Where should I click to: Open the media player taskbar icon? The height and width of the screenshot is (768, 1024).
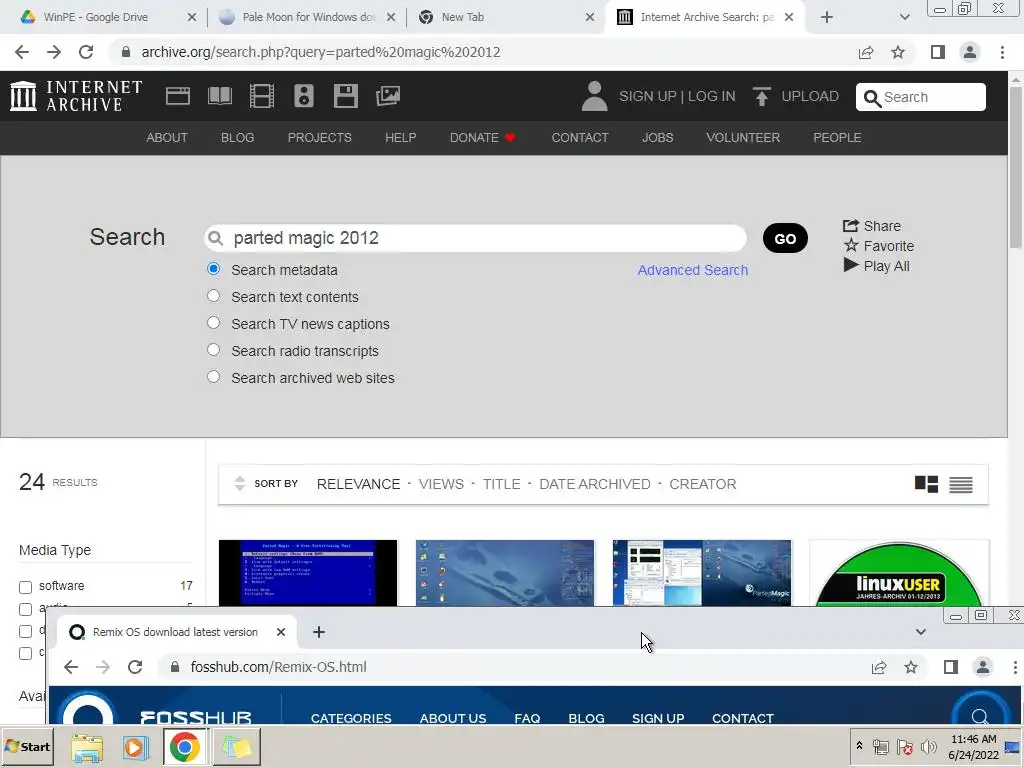point(136,747)
